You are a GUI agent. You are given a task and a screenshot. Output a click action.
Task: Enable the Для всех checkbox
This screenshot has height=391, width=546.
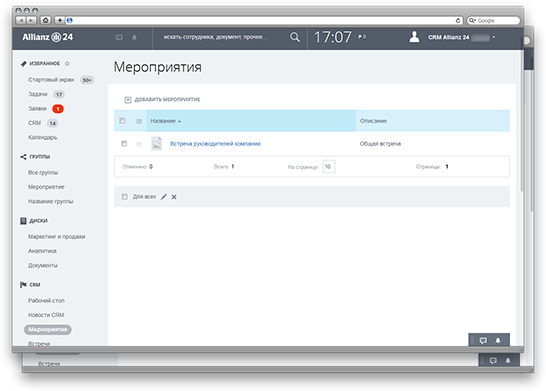124,197
